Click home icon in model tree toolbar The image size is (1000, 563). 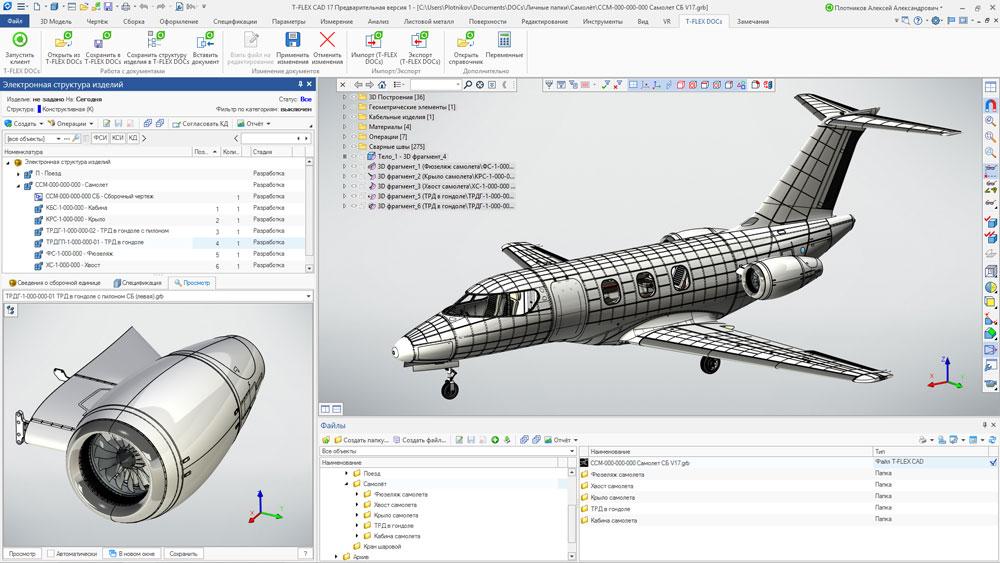382,85
